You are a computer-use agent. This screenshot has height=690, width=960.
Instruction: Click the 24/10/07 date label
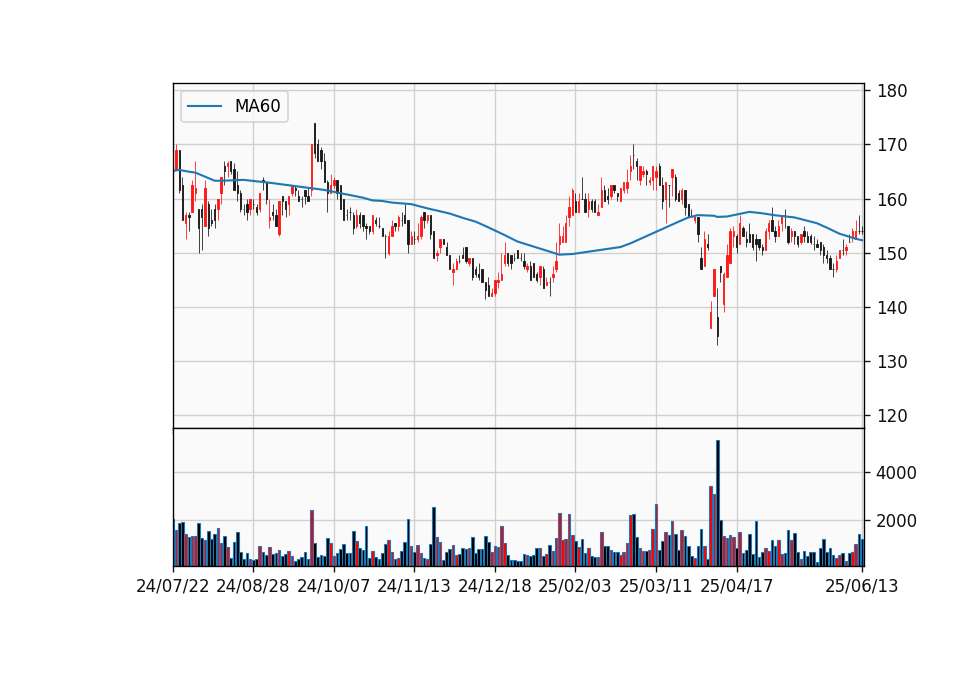[x=334, y=586]
